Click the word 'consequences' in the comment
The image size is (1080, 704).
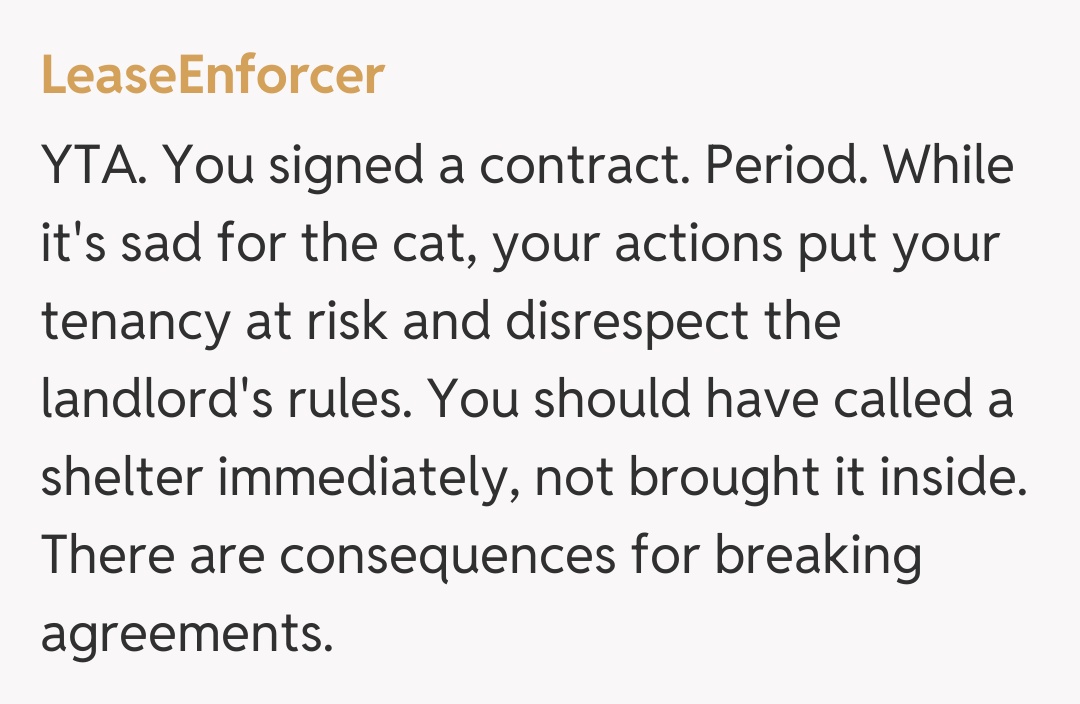coord(448,556)
